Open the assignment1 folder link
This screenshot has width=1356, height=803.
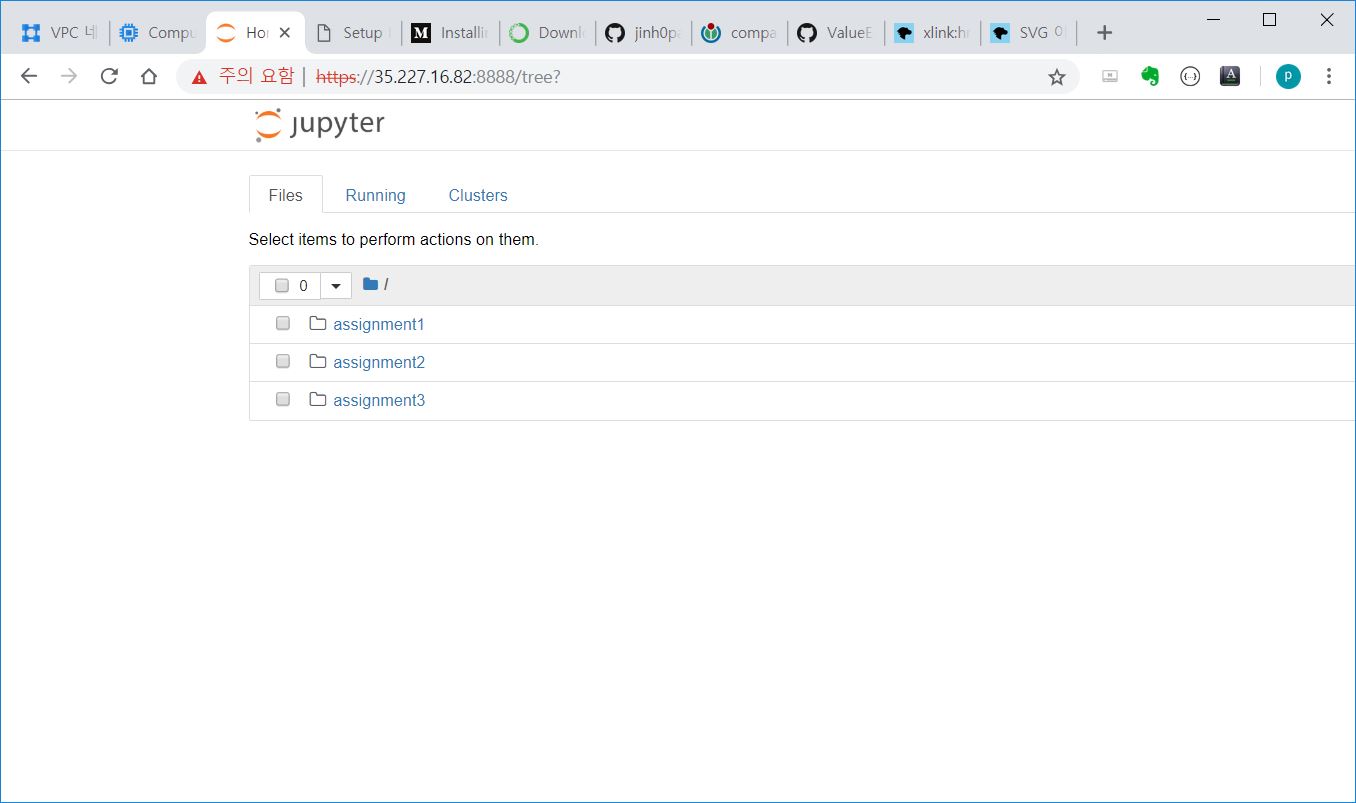point(379,324)
